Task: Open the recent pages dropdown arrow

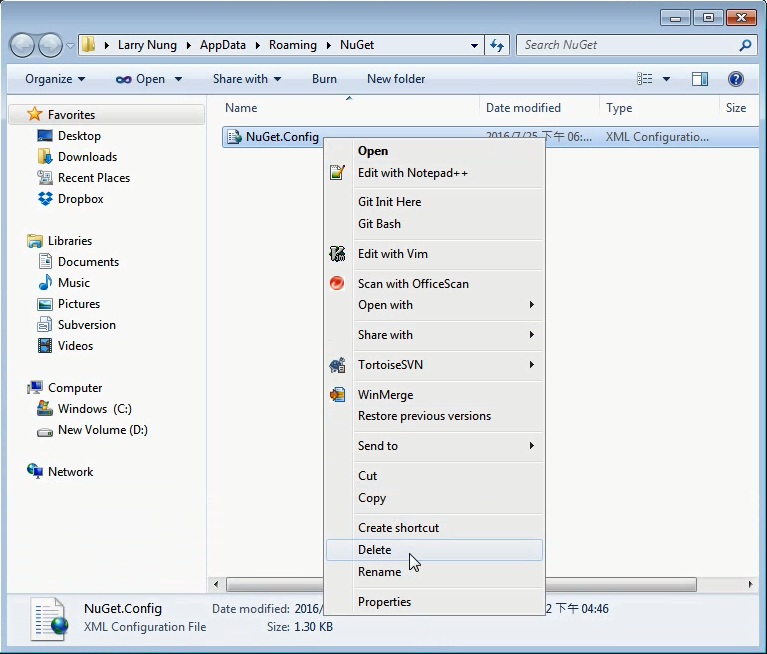Action: 70,45
